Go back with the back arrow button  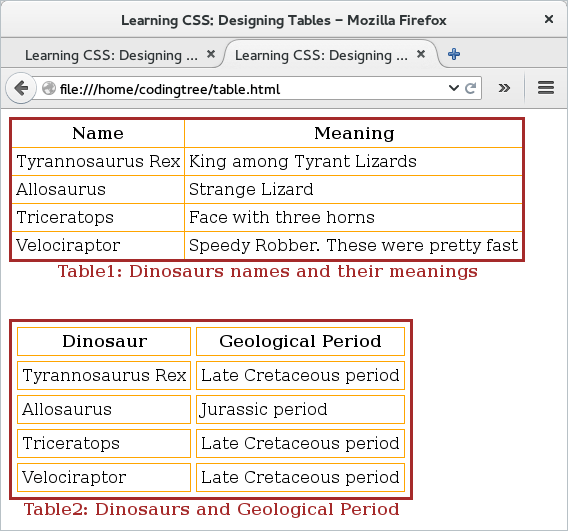[21, 88]
